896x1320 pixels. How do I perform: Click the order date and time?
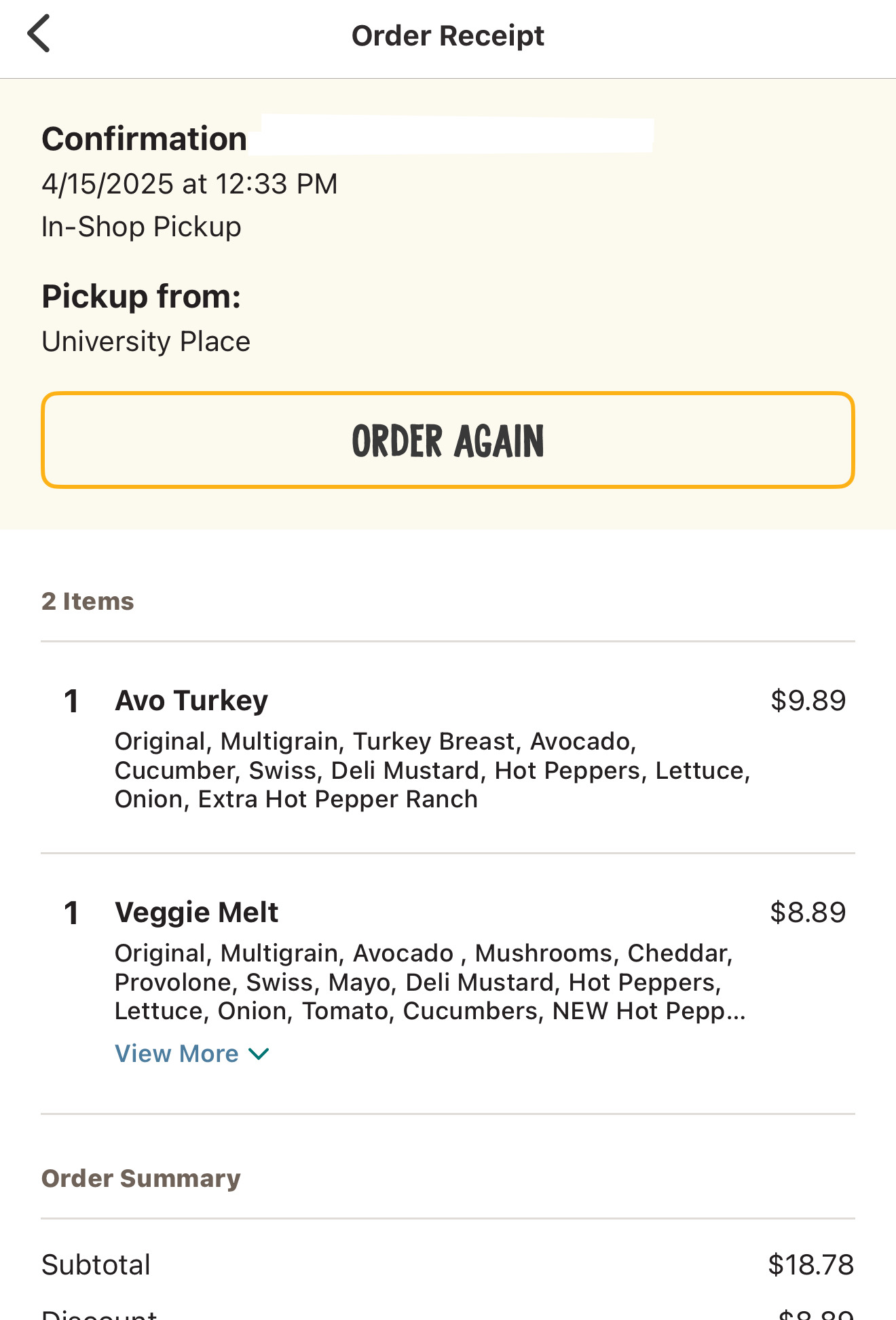189,184
